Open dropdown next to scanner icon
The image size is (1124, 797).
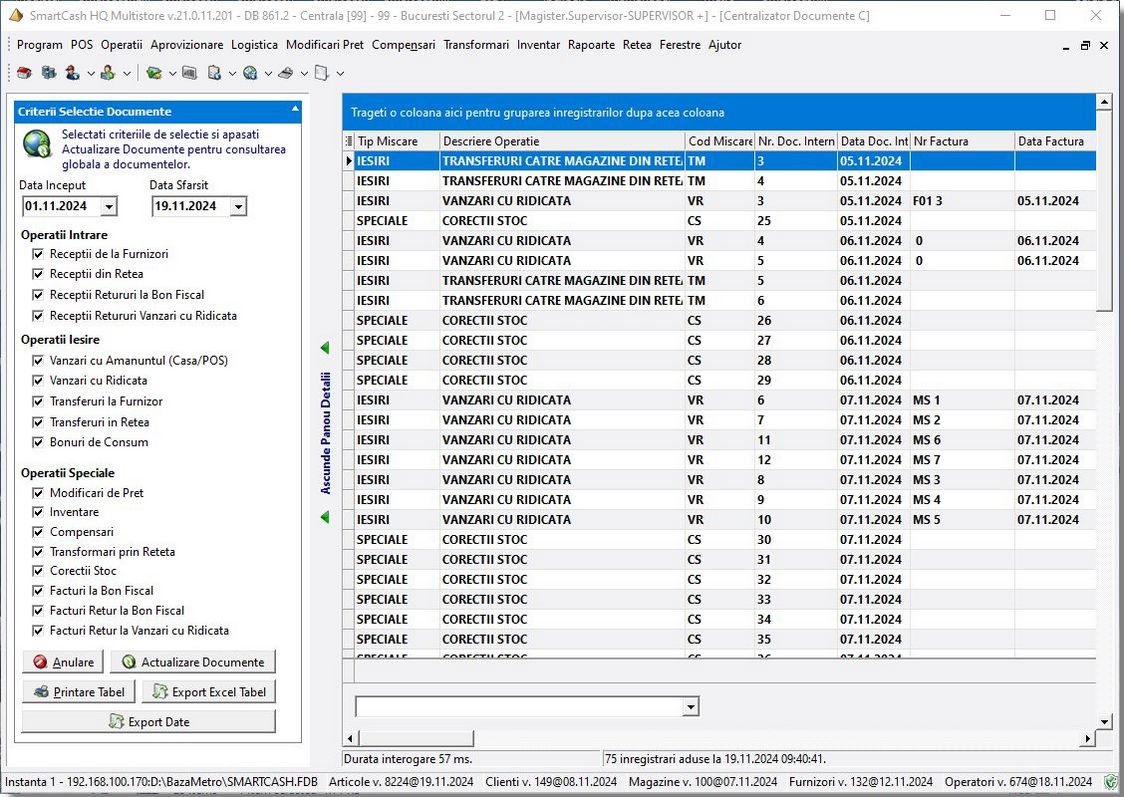point(304,73)
